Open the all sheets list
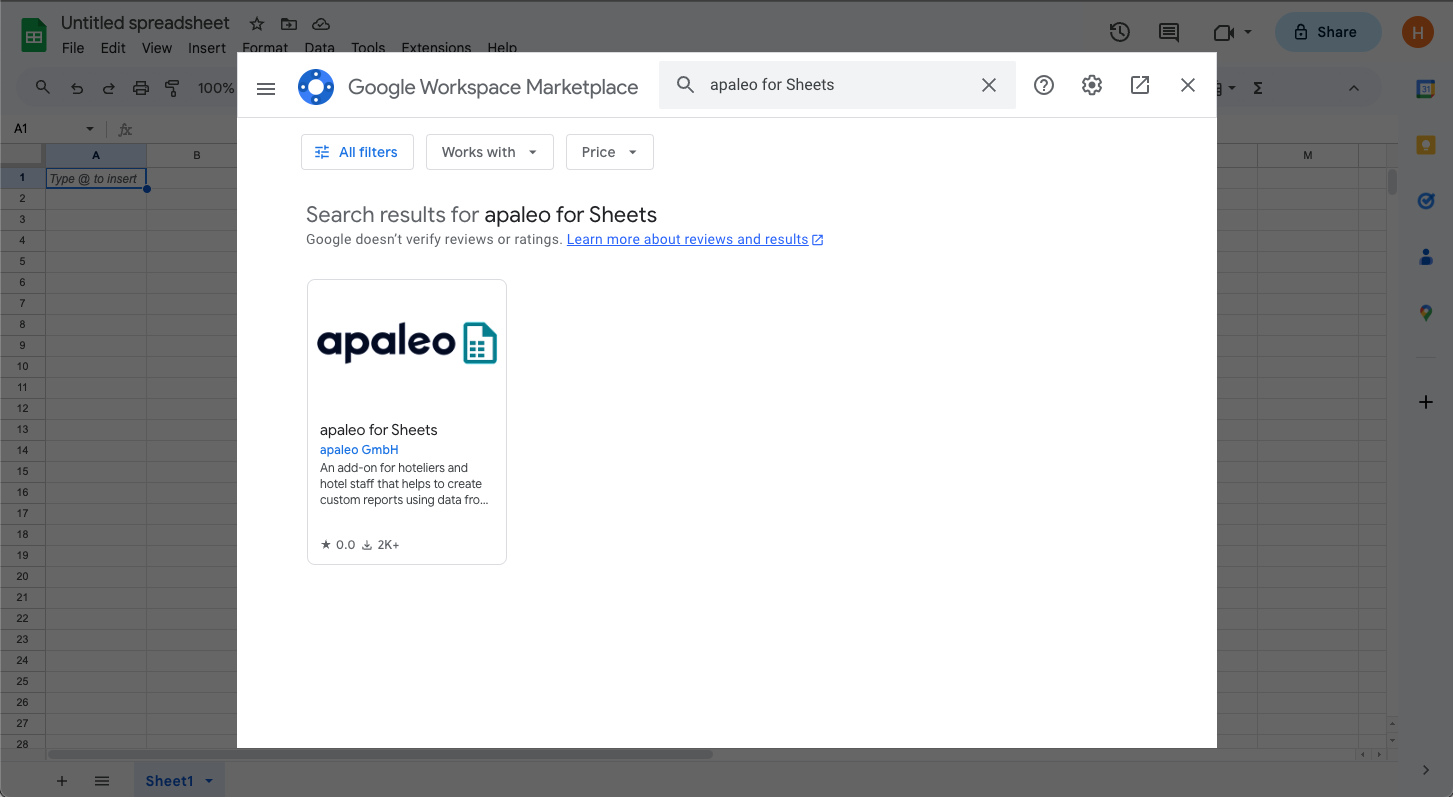 click(x=102, y=781)
